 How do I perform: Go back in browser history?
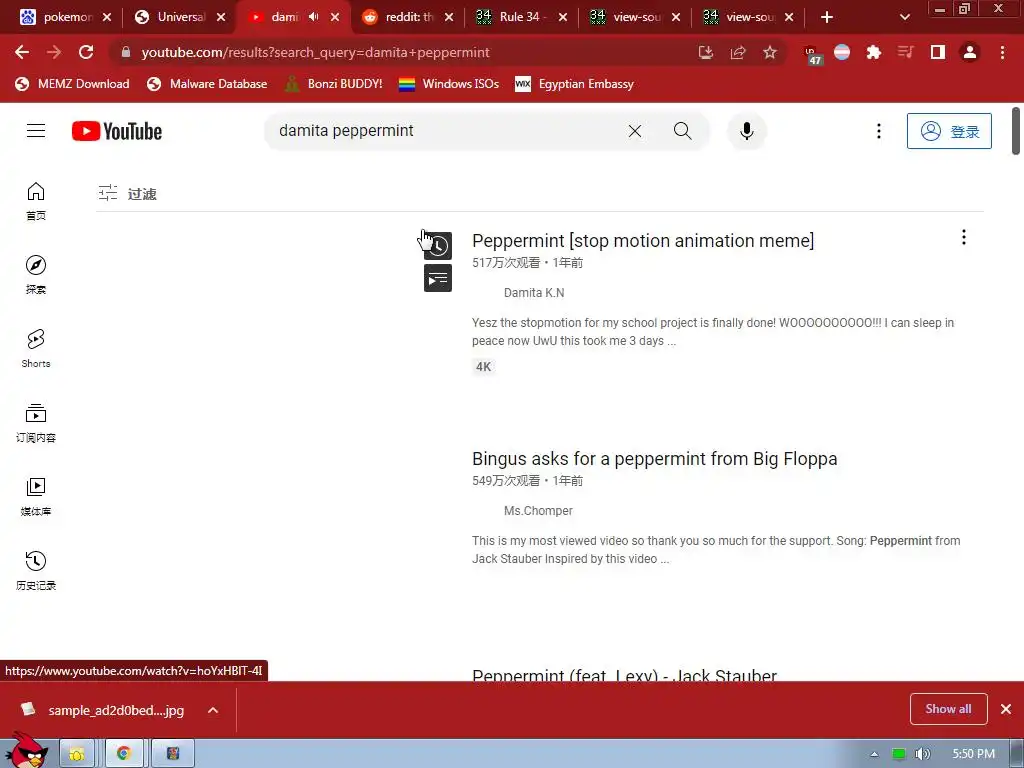pos(22,52)
